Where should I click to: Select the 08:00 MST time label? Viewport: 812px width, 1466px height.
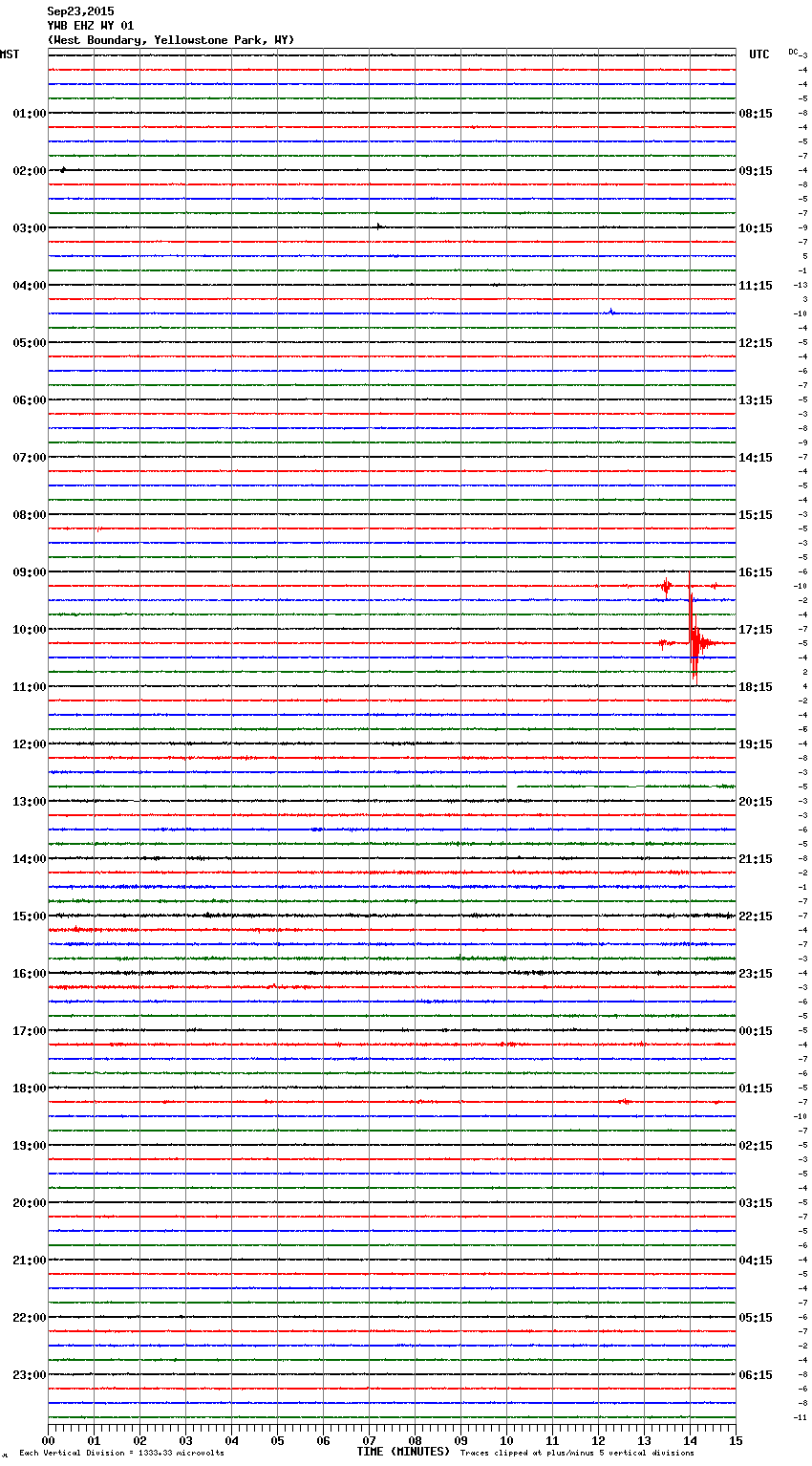coord(30,515)
